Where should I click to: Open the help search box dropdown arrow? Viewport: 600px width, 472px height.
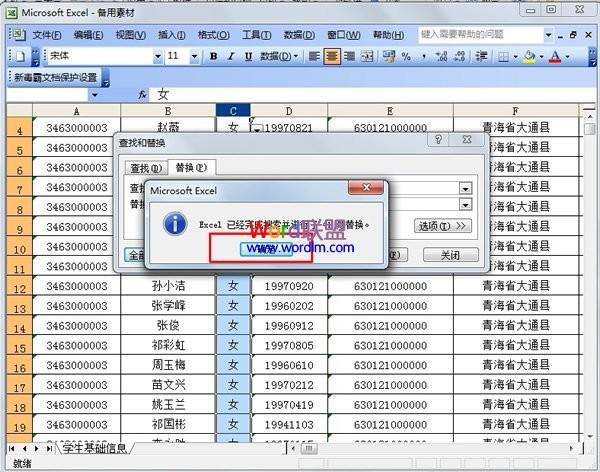click(x=548, y=35)
